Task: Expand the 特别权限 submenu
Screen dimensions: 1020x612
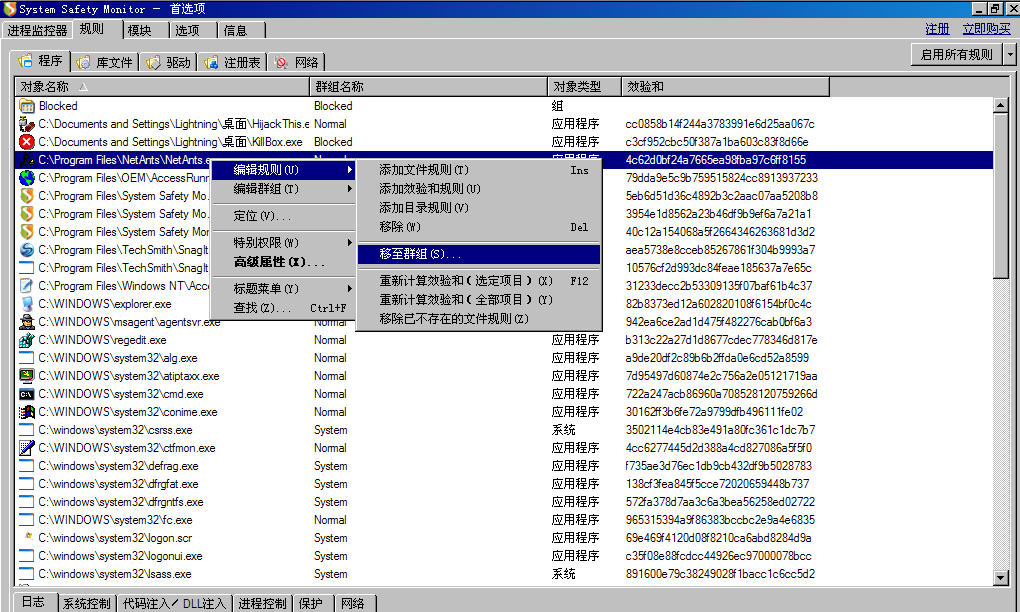Action: [284, 243]
